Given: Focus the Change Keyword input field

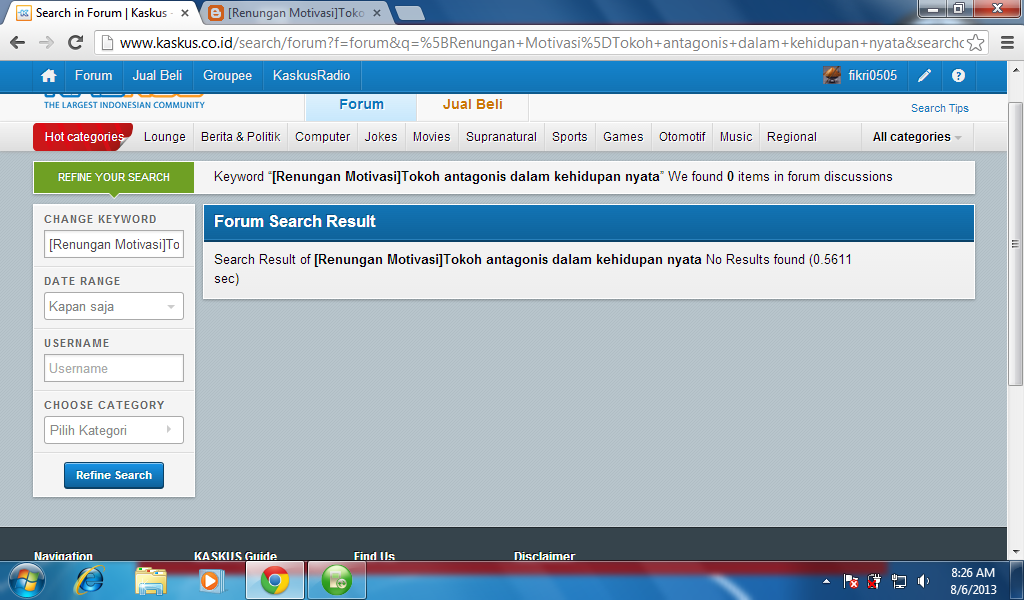Looking at the screenshot, I should coord(114,244).
